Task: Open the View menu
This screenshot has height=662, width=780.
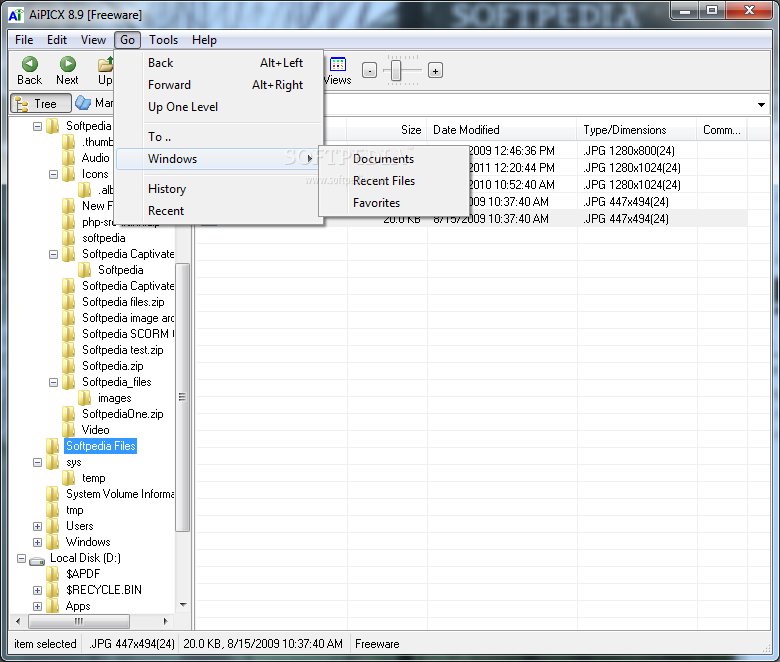Action: pyautogui.click(x=93, y=40)
